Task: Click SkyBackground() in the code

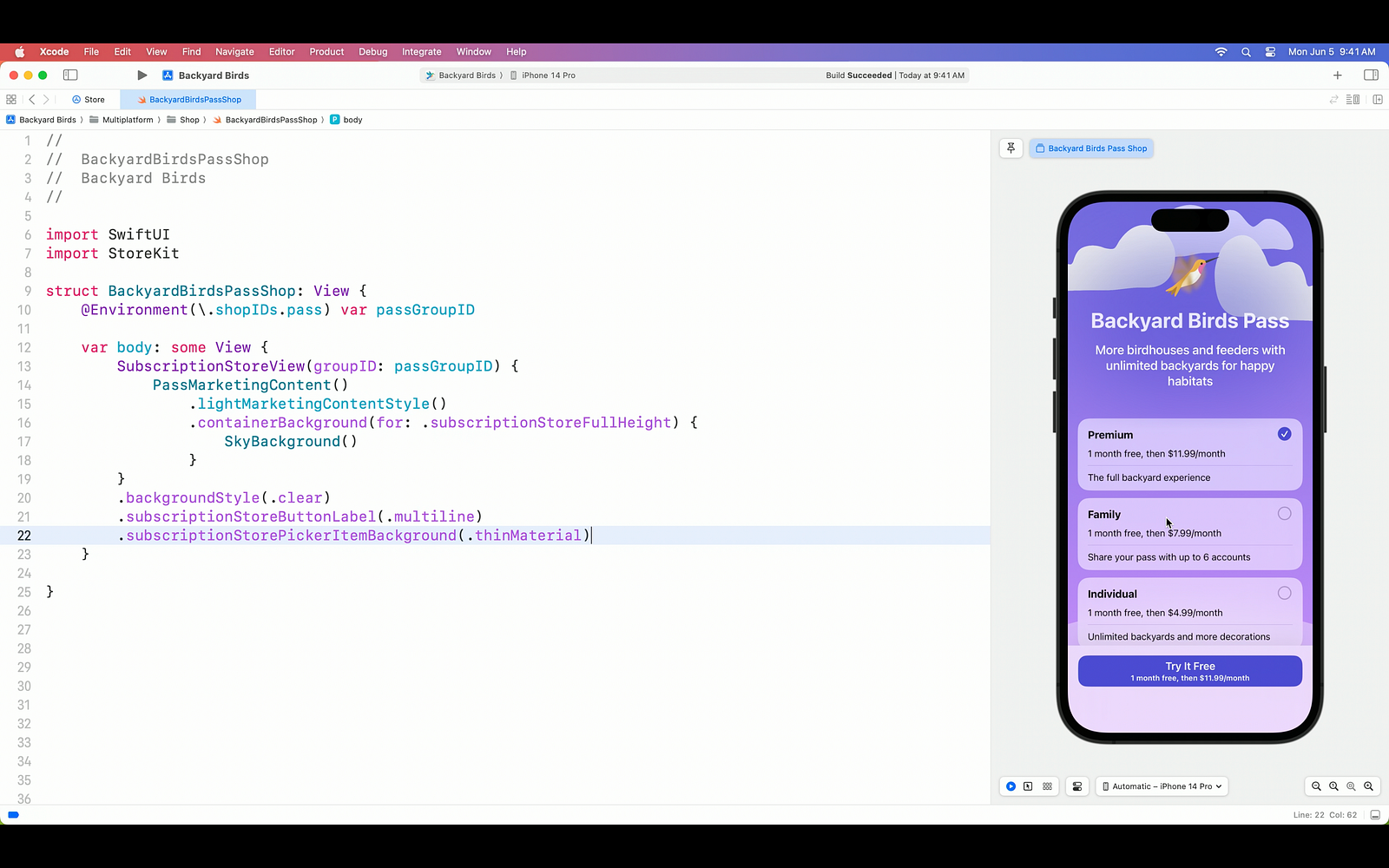Action: pos(291,442)
